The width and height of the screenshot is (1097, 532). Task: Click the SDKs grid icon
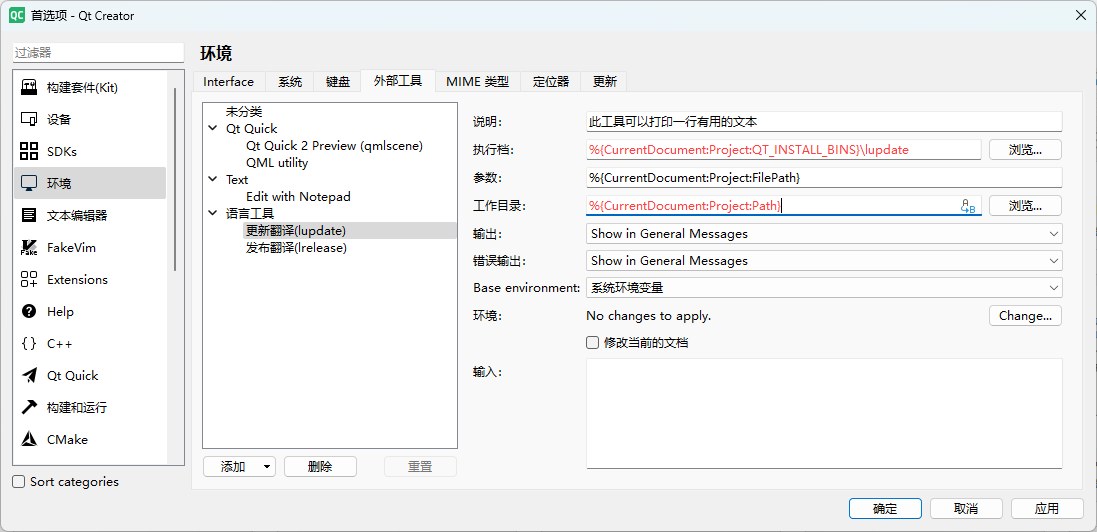click(x=29, y=151)
